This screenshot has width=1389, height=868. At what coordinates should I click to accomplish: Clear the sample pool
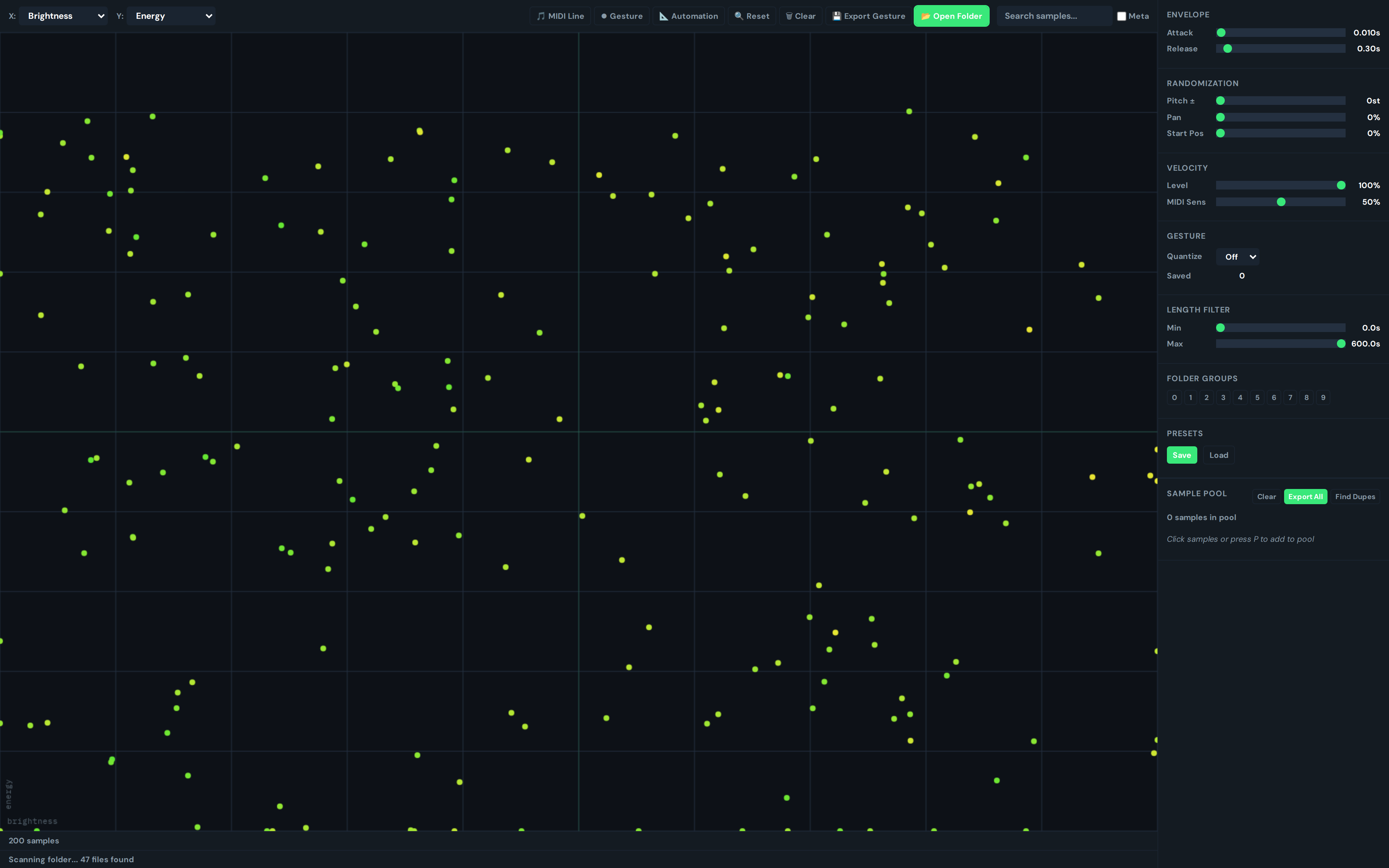point(1266,497)
